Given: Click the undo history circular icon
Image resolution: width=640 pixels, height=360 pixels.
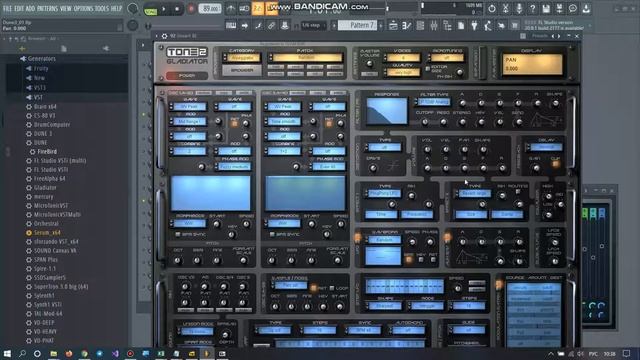Looking at the screenshot, I should click(x=492, y=8).
